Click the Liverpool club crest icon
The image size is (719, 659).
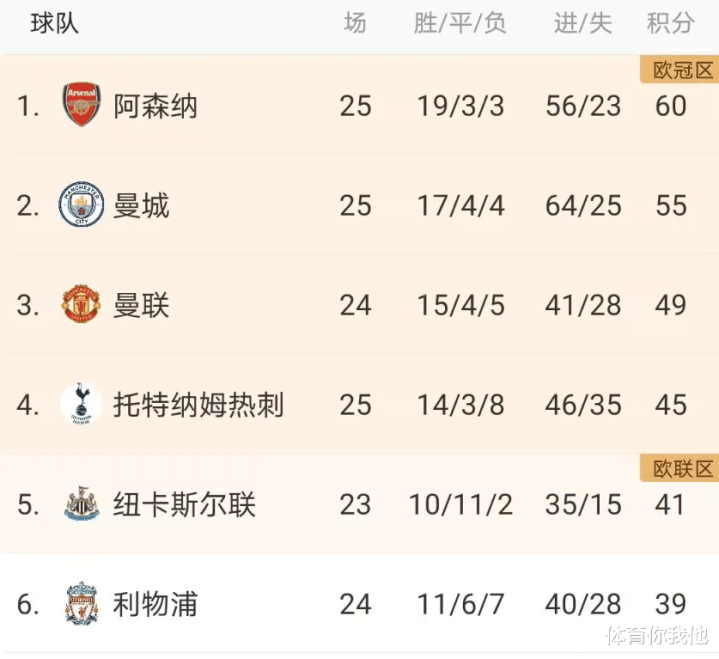click(x=81, y=604)
